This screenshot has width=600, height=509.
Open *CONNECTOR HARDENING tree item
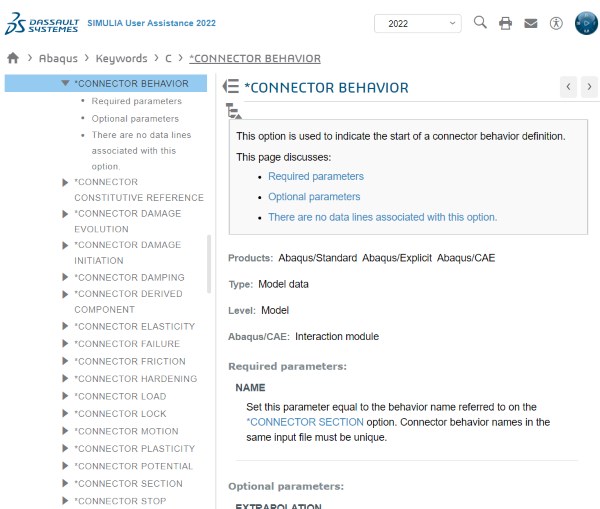(x=136, y=379)
